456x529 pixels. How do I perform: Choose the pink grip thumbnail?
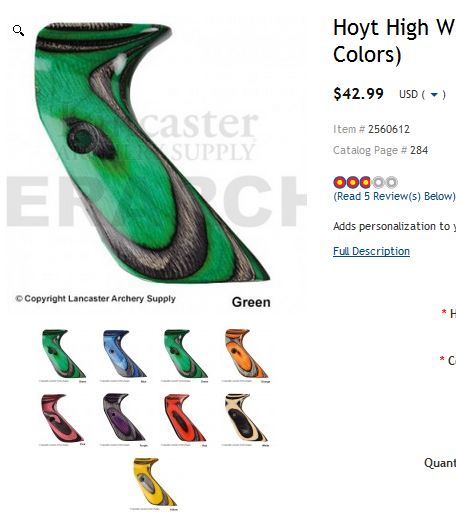click(x=63, y=419)
